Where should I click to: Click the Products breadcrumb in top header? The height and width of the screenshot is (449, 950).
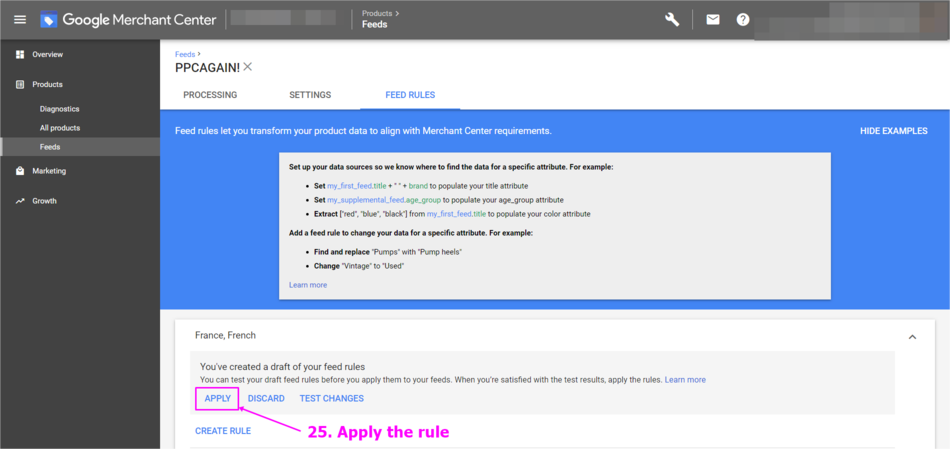pos(379,13)
